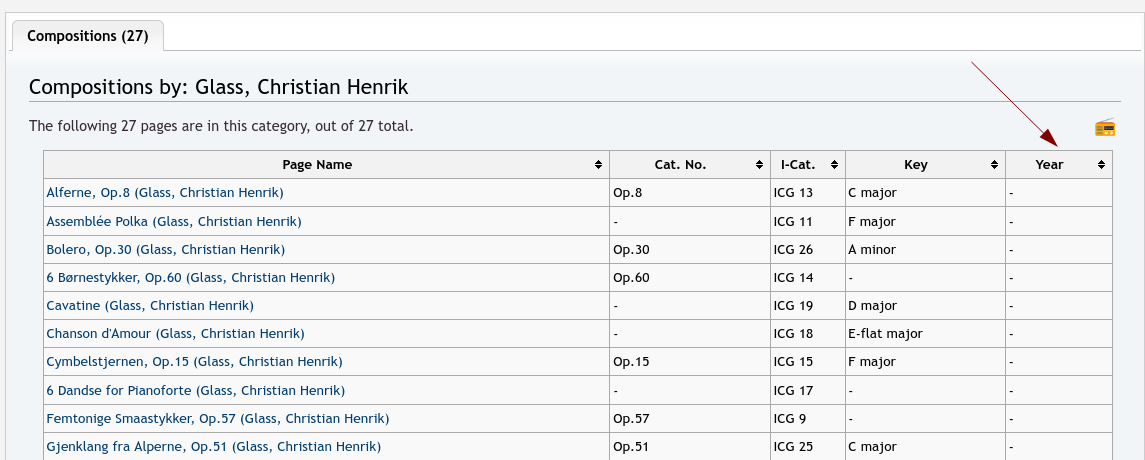
Task: Click the Key column header text
Action: [x=915, y=165]
